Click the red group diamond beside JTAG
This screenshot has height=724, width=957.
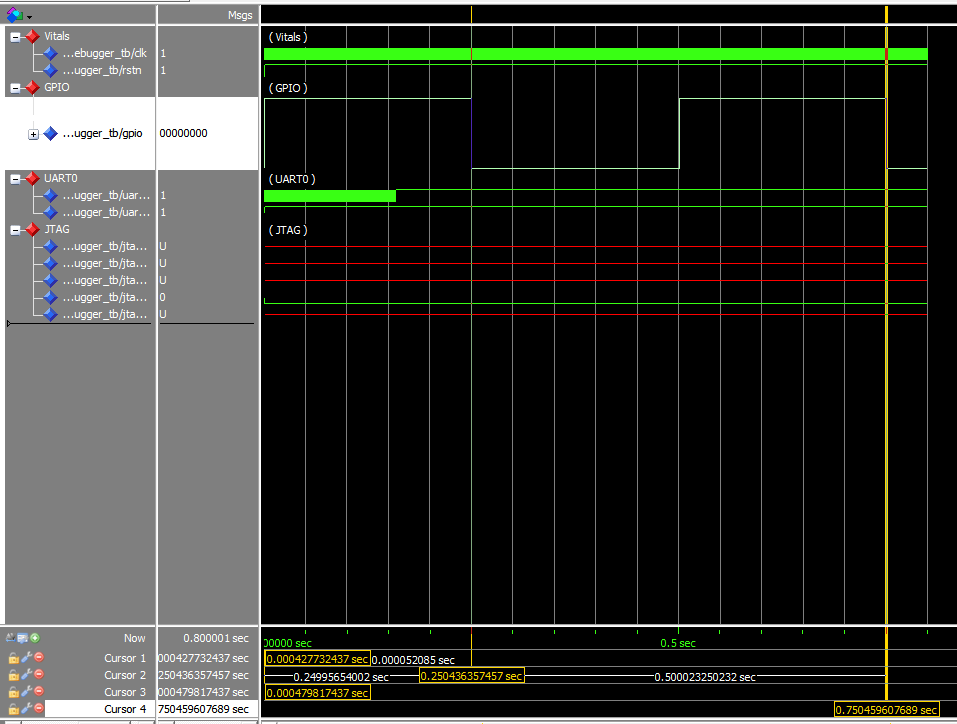pos(30,229)
